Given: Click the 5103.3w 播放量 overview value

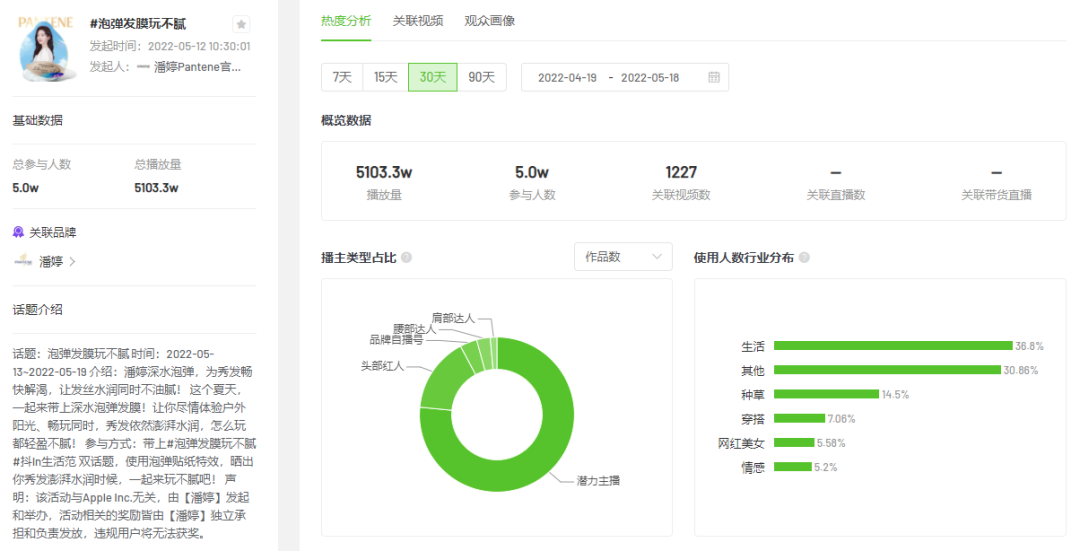Looking at the screenshot, I should [384, 172].
